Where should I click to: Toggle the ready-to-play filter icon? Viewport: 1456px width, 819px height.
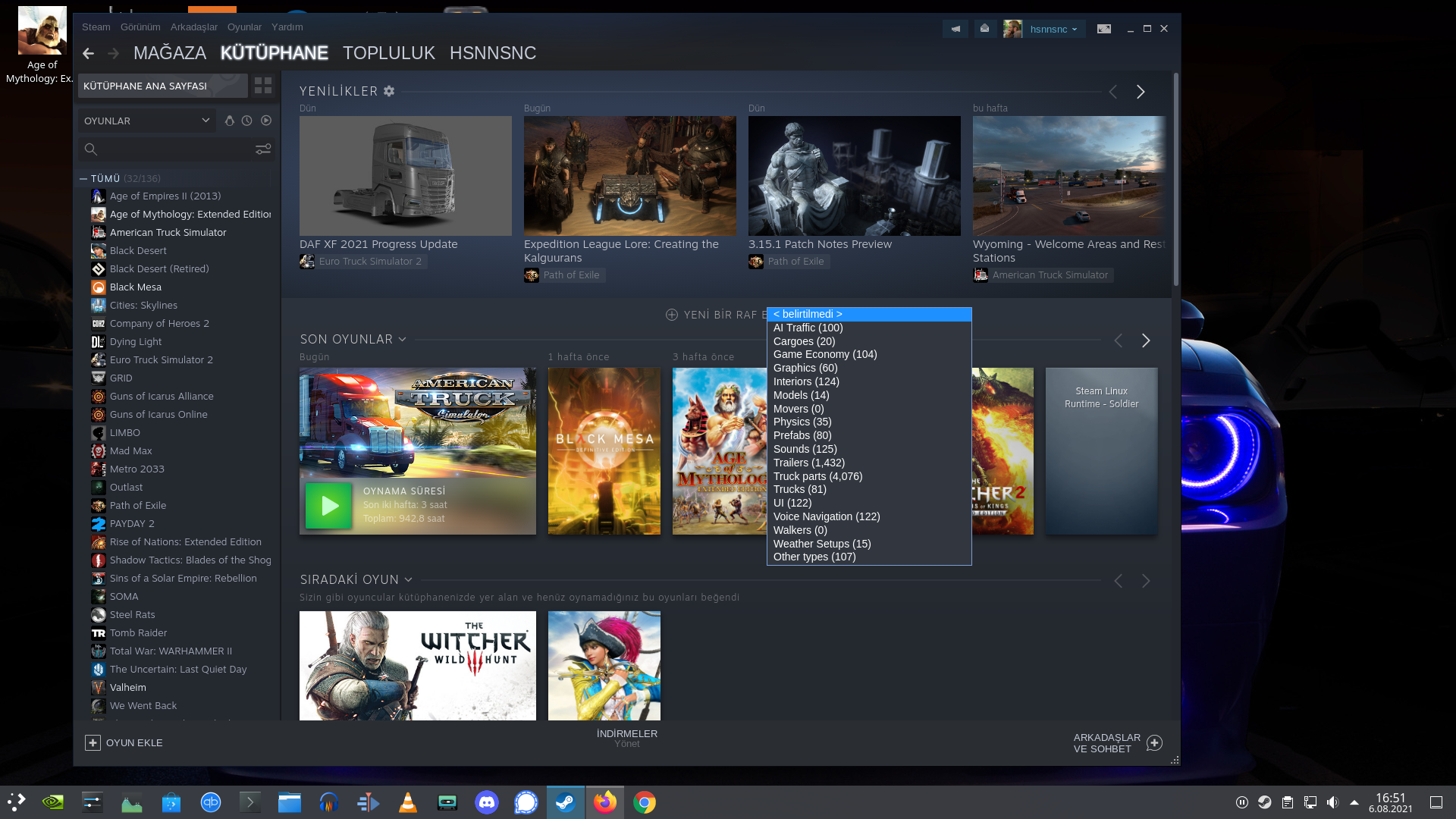coord(266,121)
